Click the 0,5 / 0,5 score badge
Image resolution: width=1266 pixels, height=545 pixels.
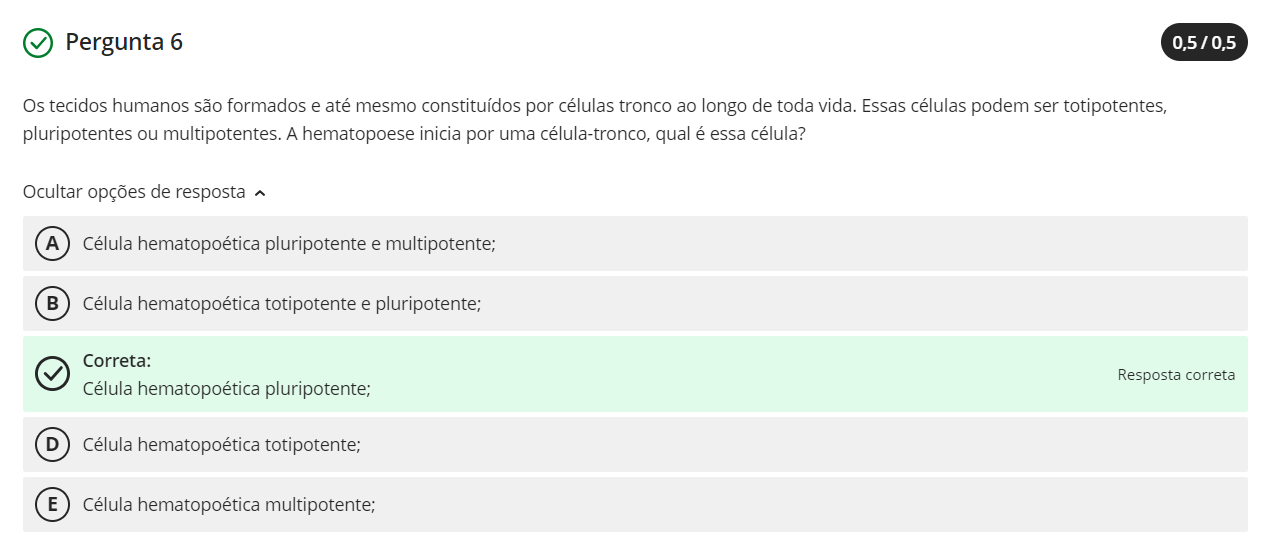pyautogui.click(x=1203, y=42)
